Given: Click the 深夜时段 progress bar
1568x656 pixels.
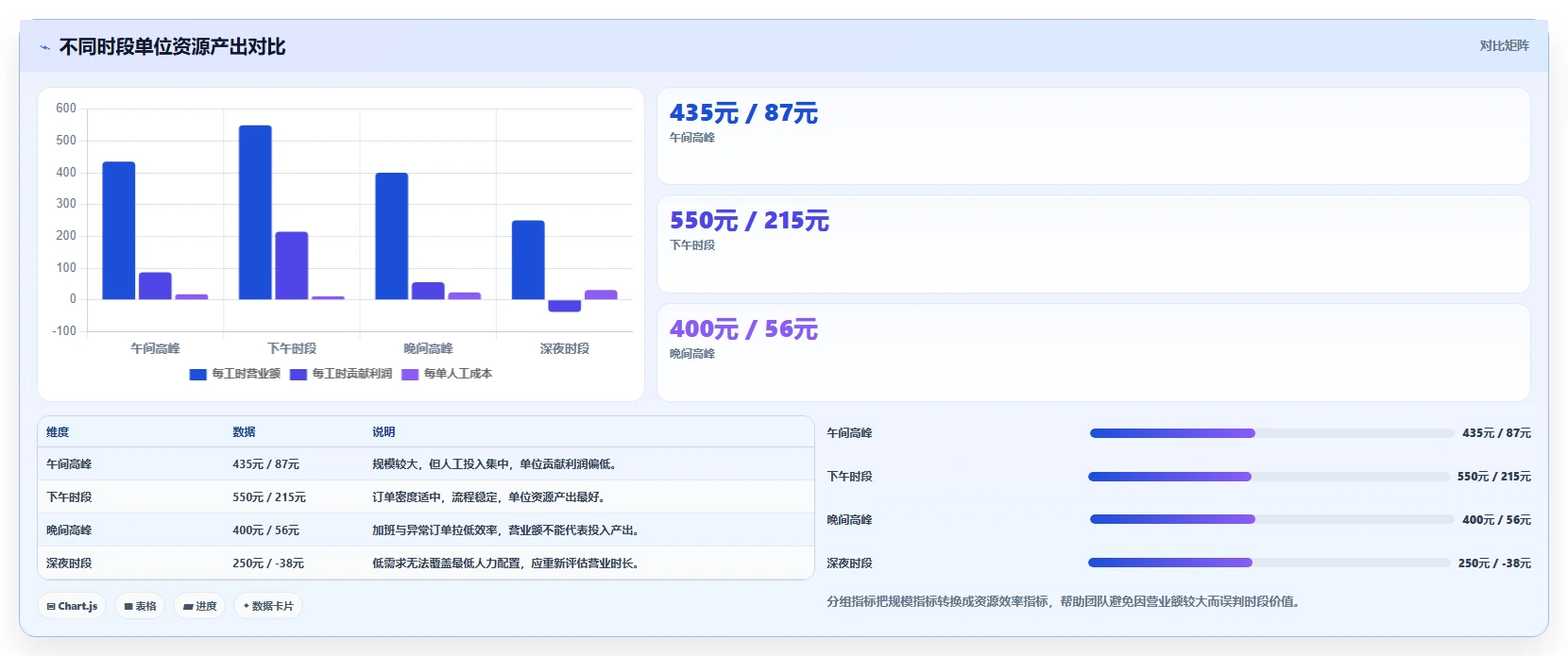Looking at the screenshot, I should (1269, 563).
